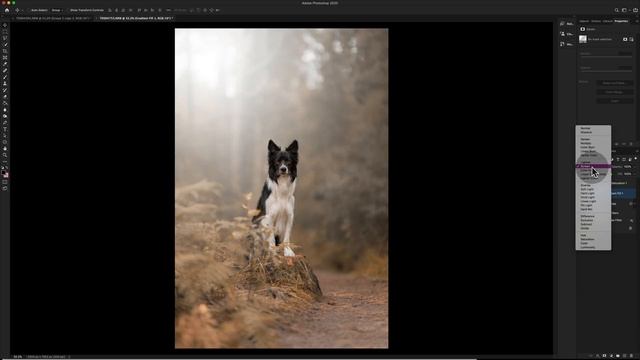Screen dimensions: 640x360
Task: Click the zoom percentage in status bar
Action: coord(18,357)
